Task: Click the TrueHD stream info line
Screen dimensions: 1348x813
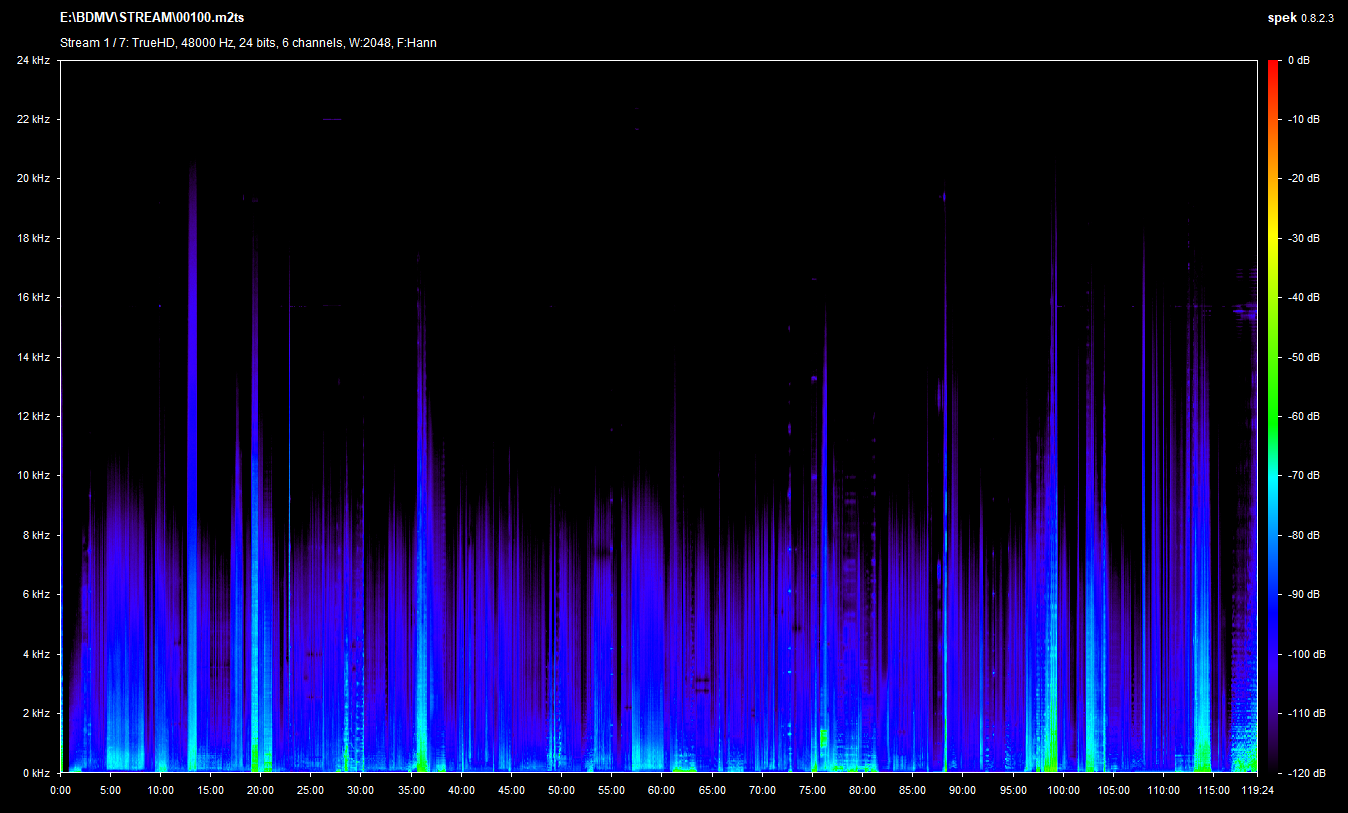Action: [248, 43]
